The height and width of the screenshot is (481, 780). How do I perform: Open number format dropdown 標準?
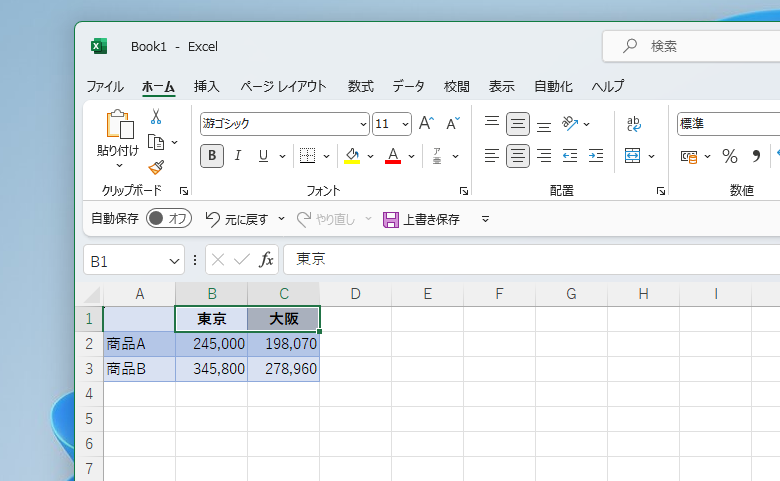[728, 124]
